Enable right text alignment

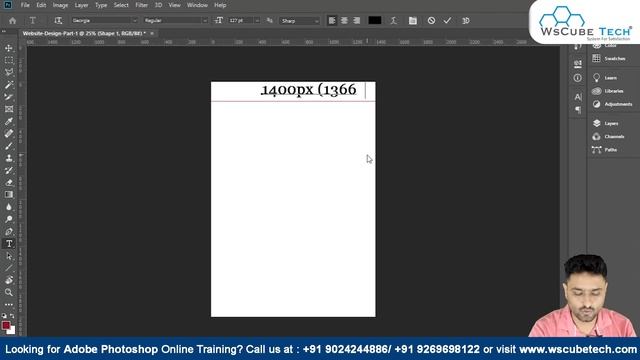pyautogui.click(x=357, y=20)
